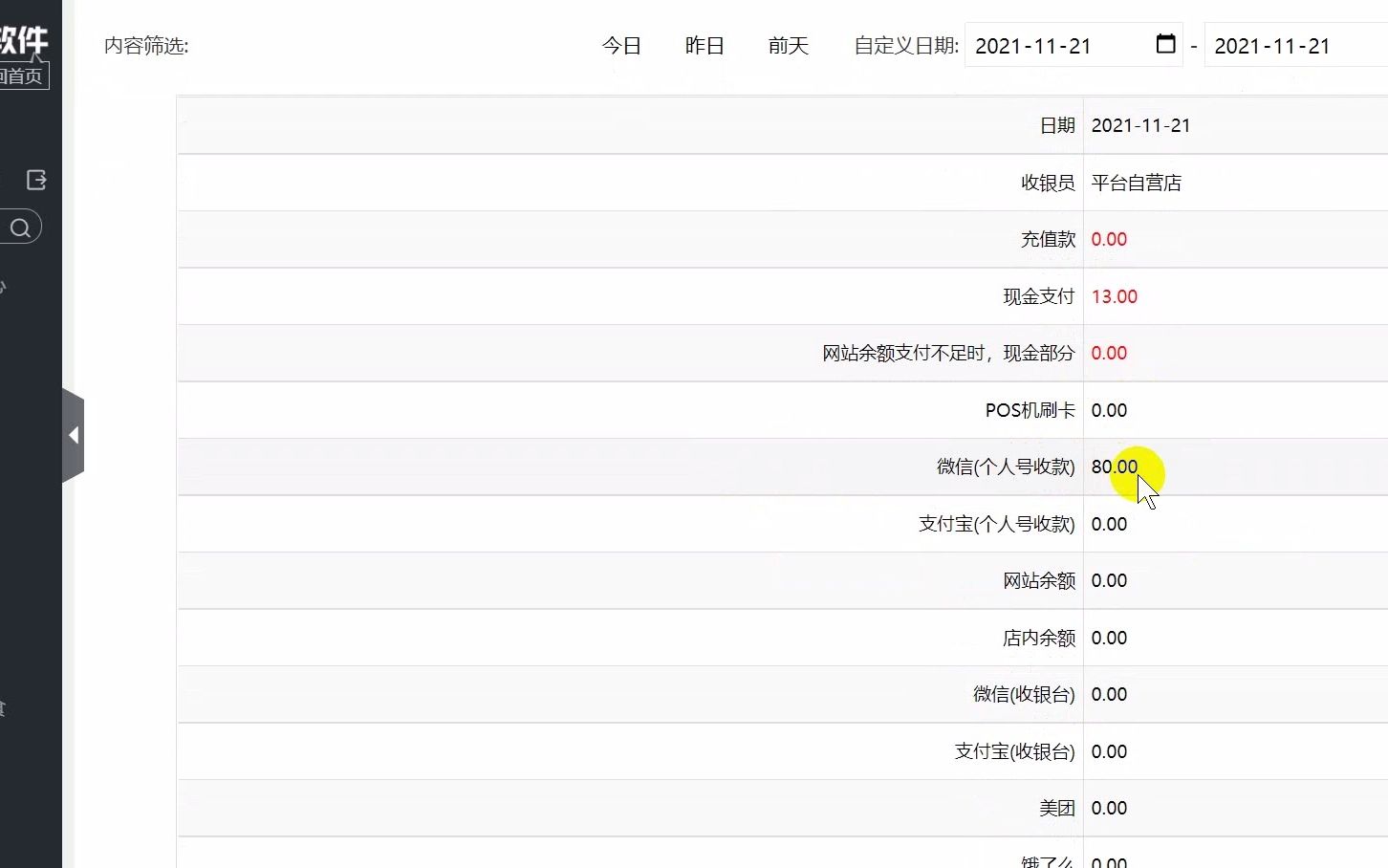The width and height of the screenshot is (1388, 868).
Task: Filter by 昨日
Action: coord(705,46)
